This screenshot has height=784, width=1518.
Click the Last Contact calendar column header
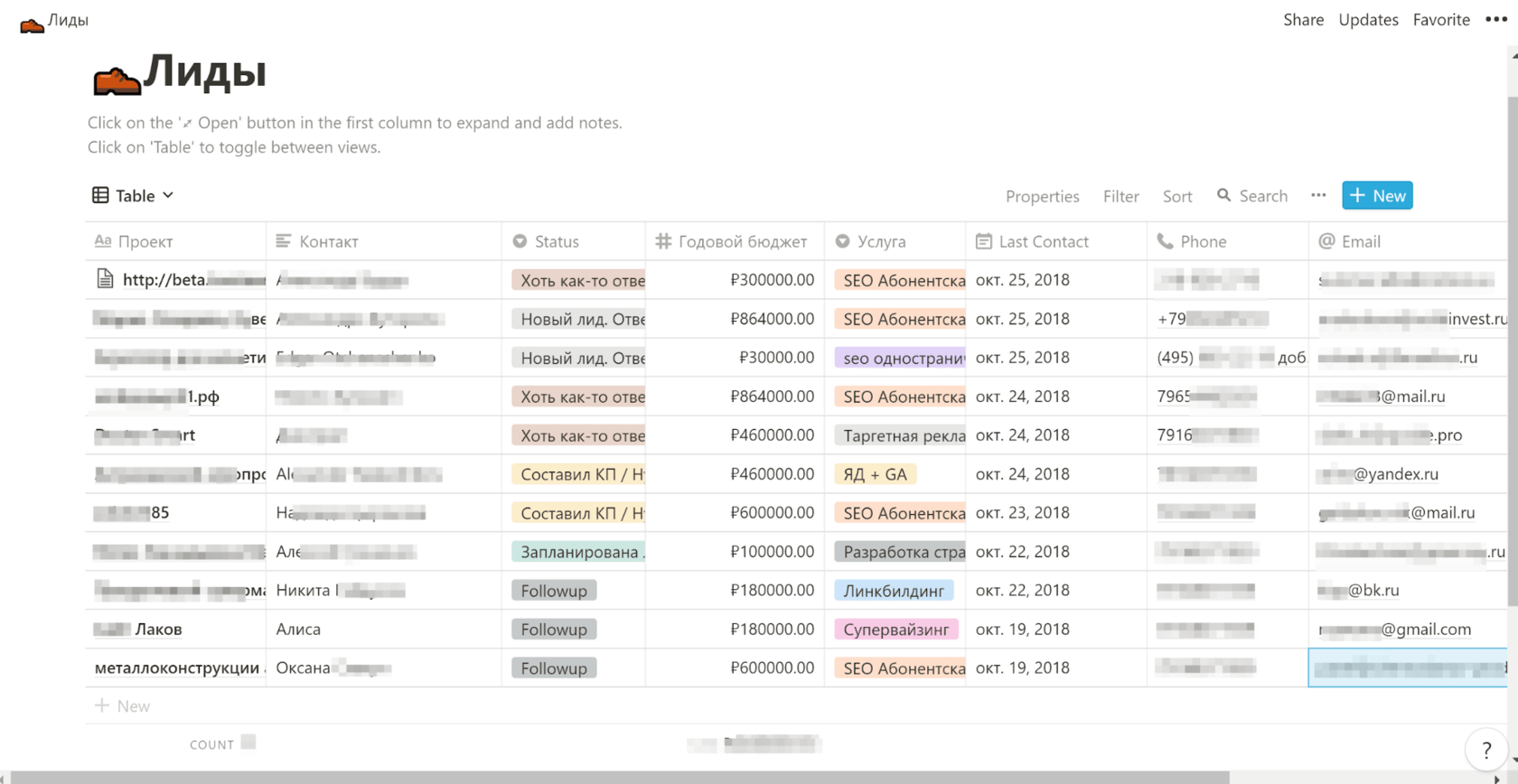[1043, 241]
